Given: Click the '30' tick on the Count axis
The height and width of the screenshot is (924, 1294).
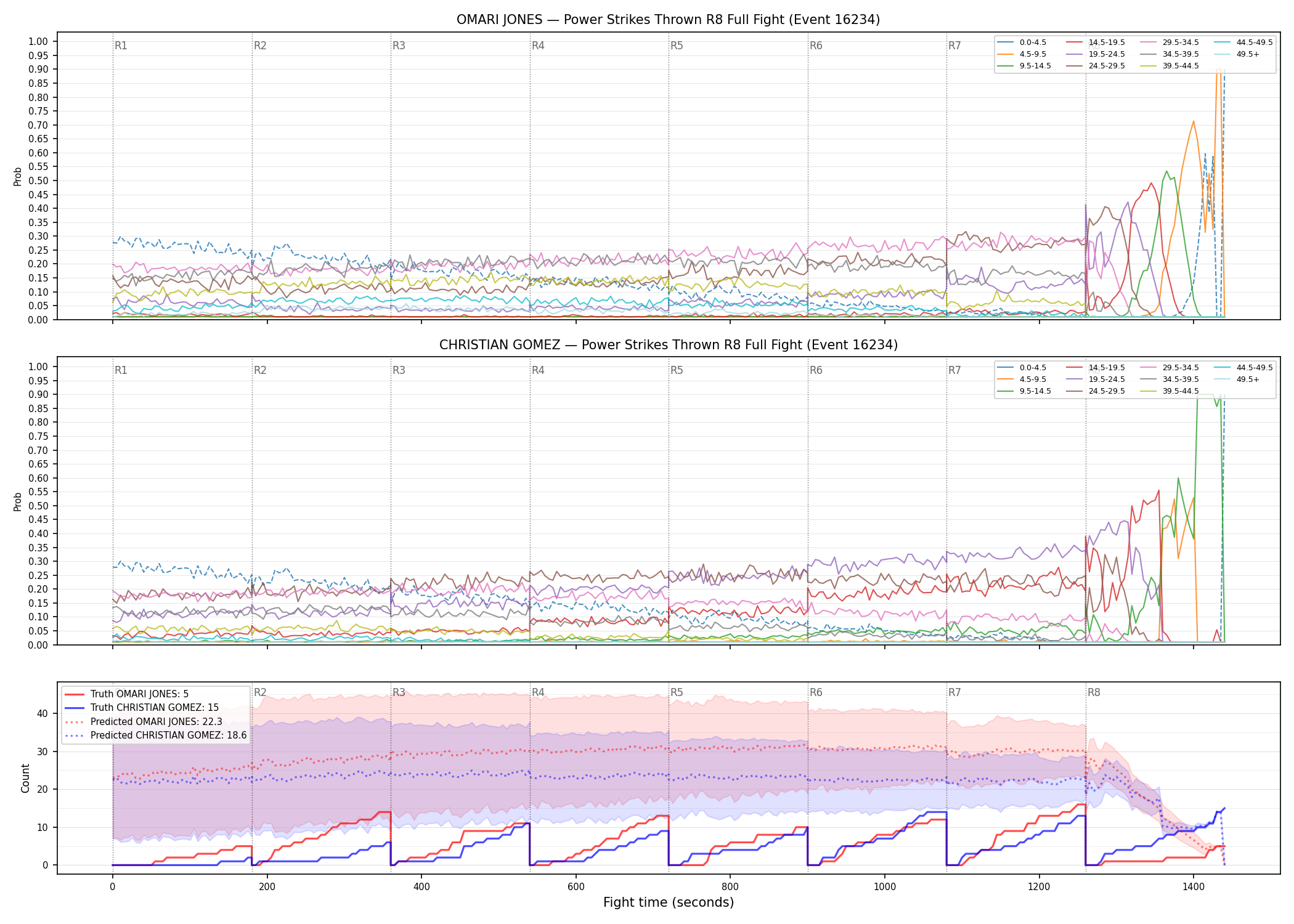Looking at the screenshot, I should pyautogui.click(x=43, y=752).
